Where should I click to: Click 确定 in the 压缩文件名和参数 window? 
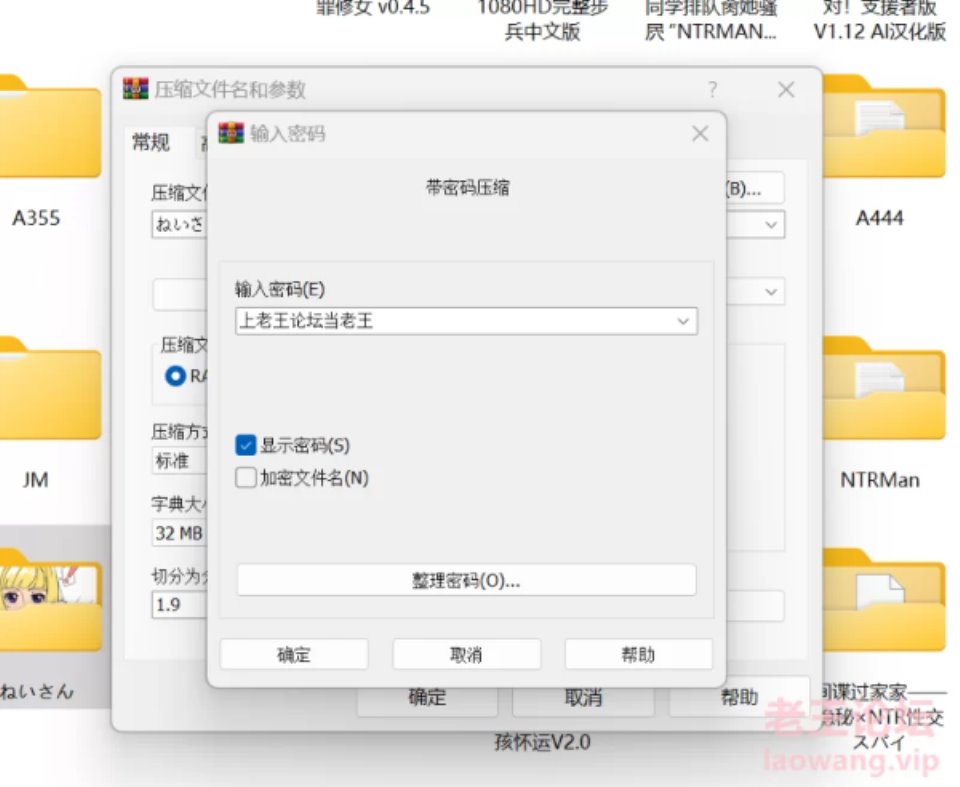[x=427, y=698]
